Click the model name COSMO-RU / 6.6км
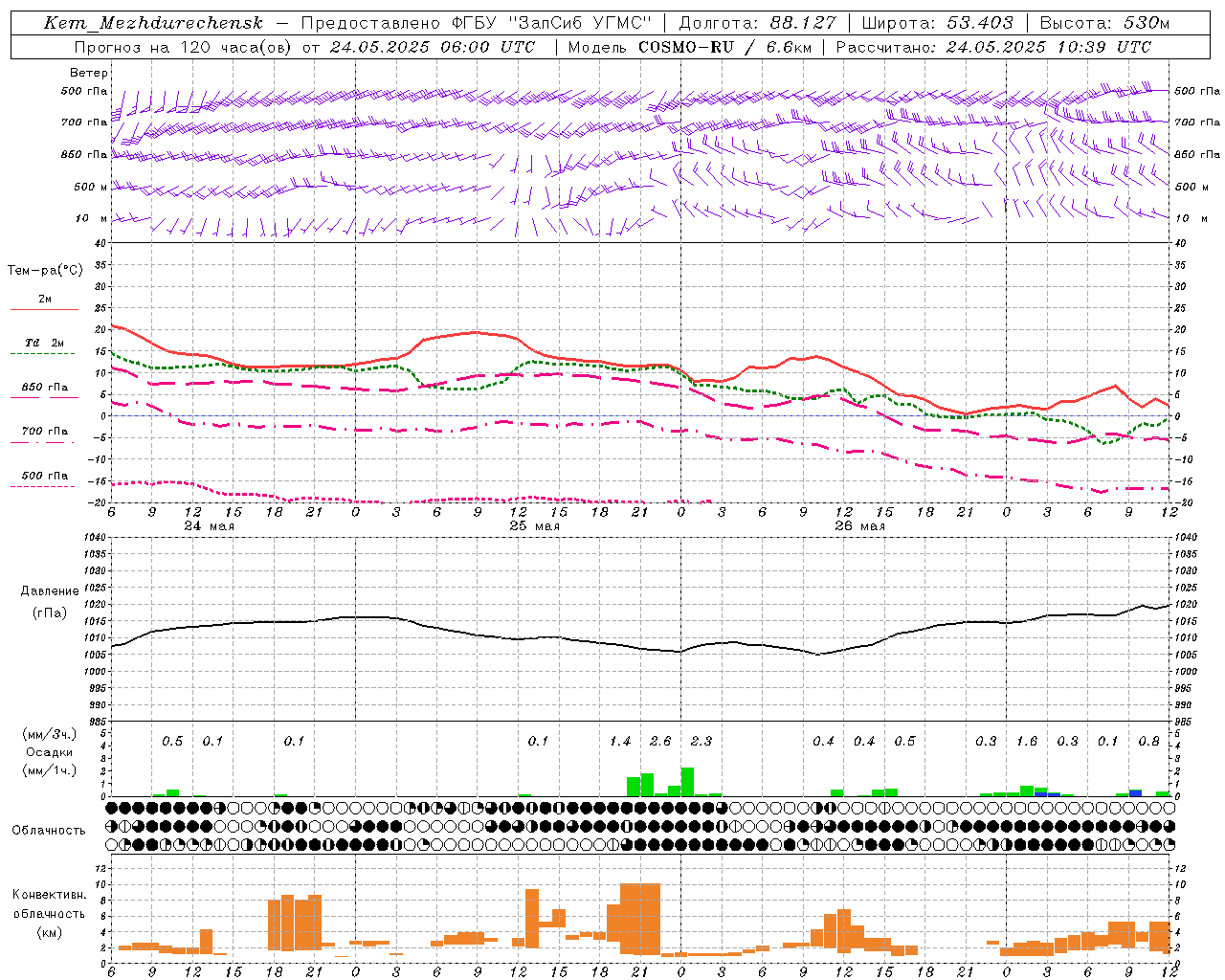This screenshot has width=1225, height=980. pyautogui.click(x=725, y=47)
